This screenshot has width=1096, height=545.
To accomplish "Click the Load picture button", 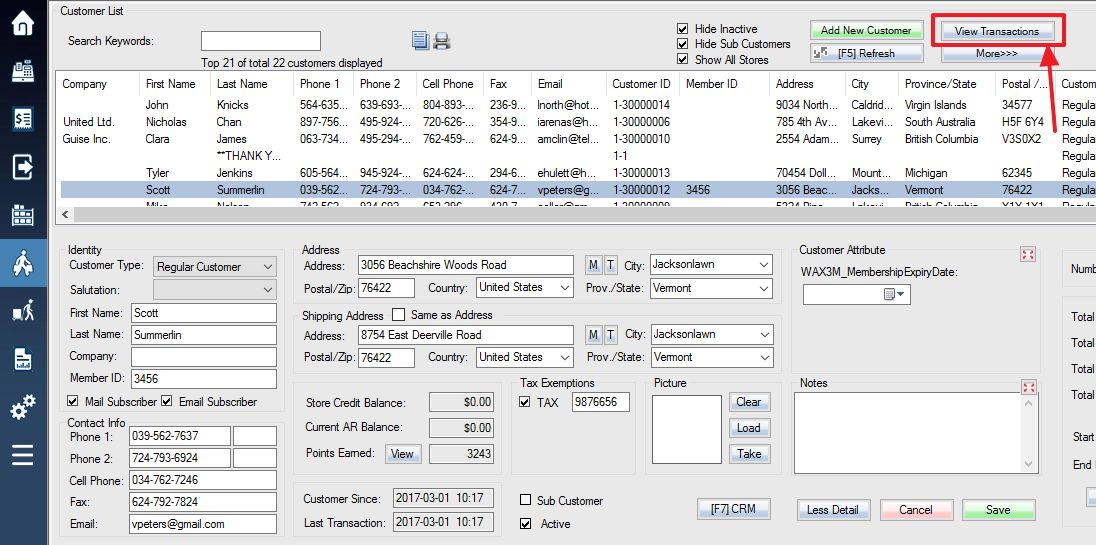I will (x=749, y=428).
